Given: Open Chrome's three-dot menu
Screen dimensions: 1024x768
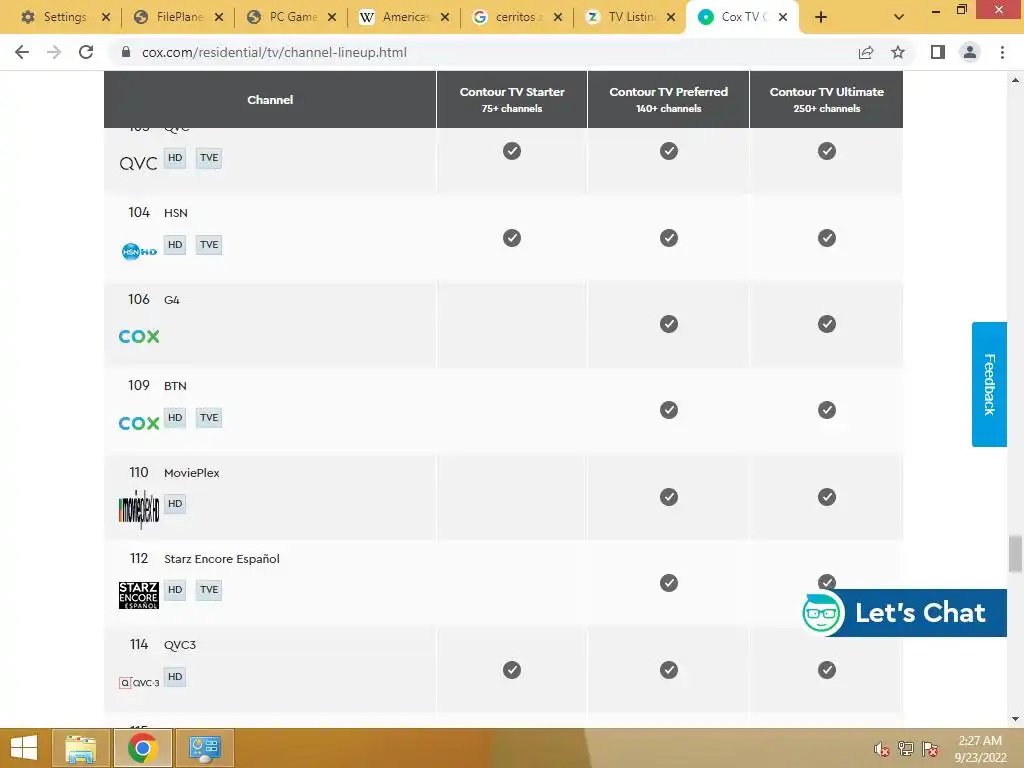Looking at the screenshot, I should (1002, 52).
